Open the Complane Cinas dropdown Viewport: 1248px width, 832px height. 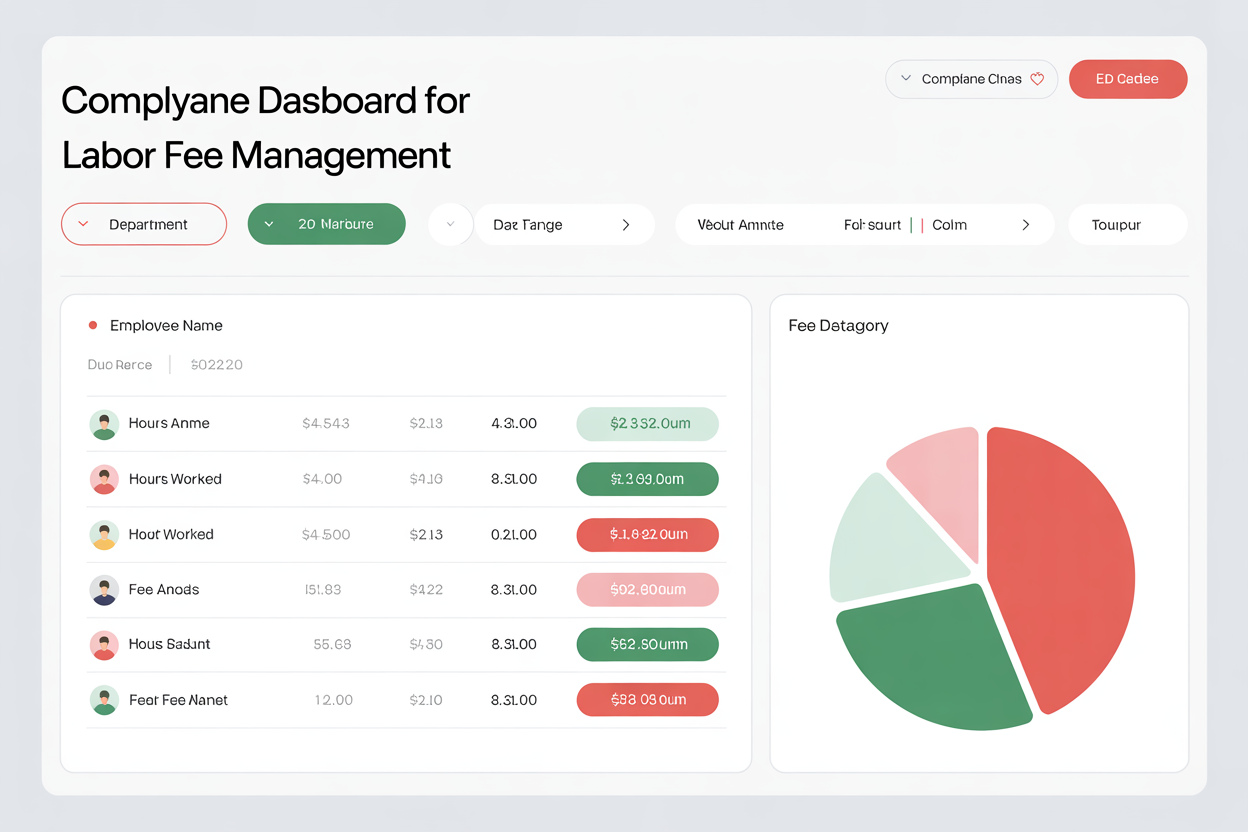pyautogui.click(x=970, y=79)
